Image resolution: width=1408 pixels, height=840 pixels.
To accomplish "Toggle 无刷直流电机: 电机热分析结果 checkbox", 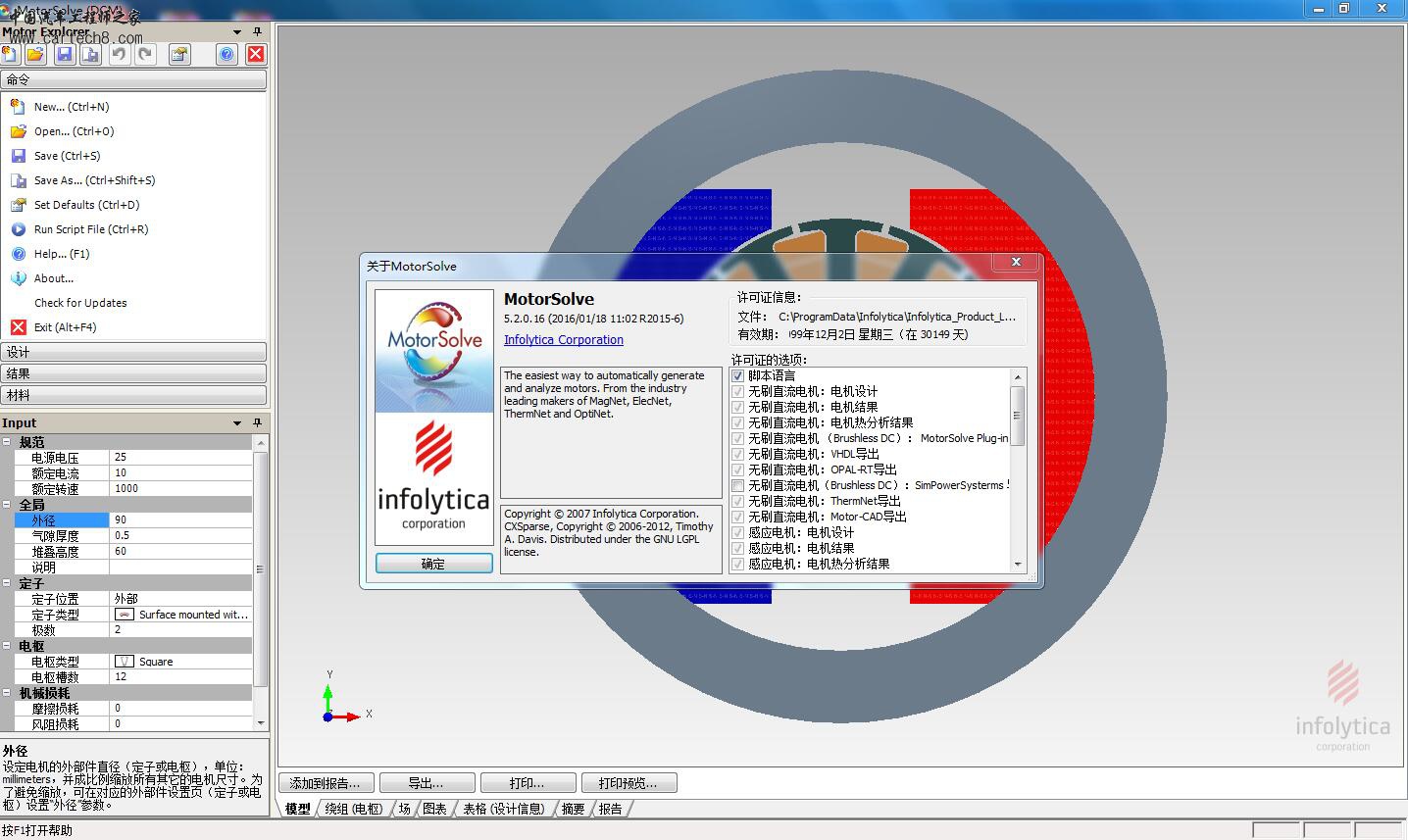I will click(x=738, y=422).
